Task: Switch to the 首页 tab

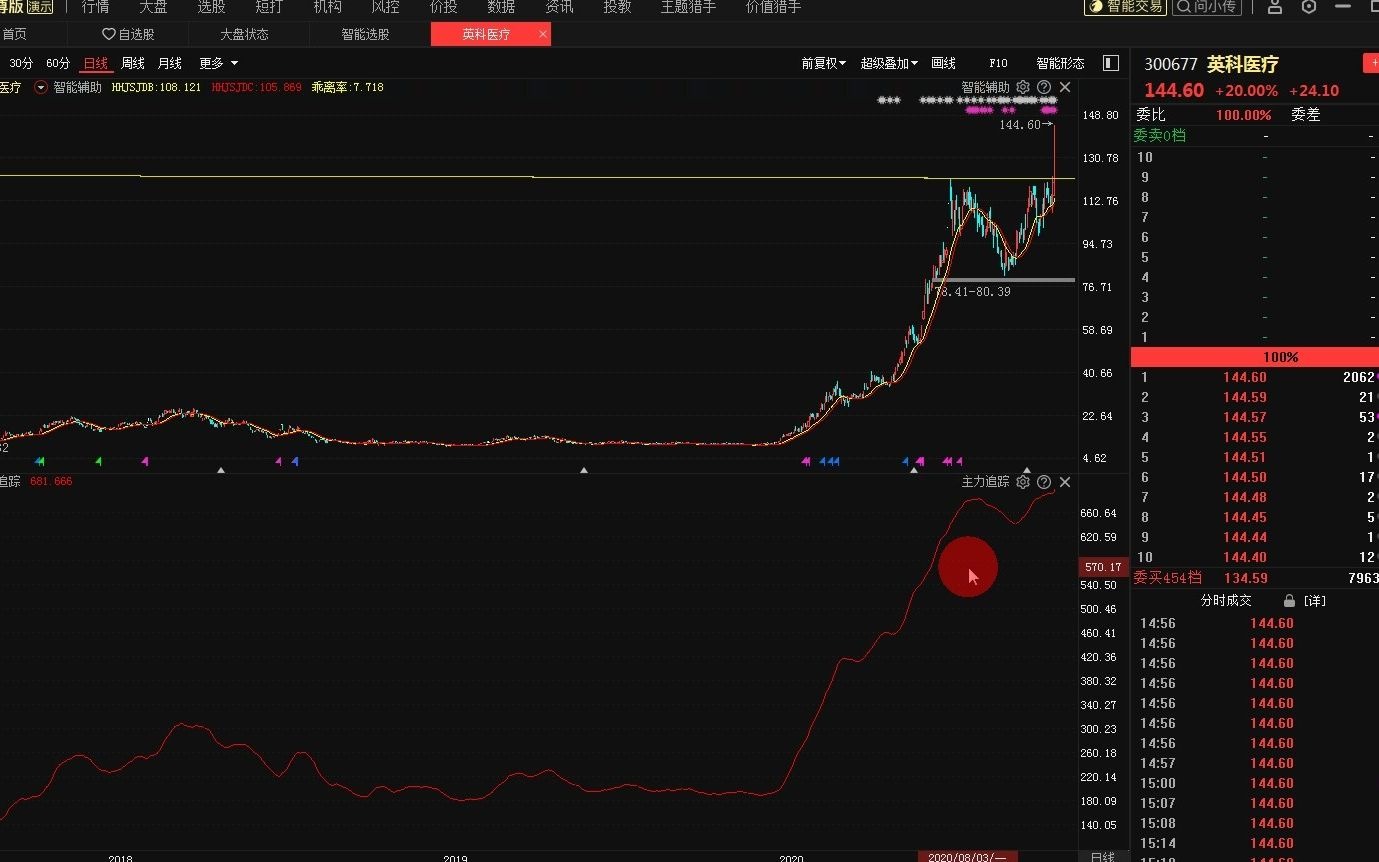Action: click(x=14, y=34)
